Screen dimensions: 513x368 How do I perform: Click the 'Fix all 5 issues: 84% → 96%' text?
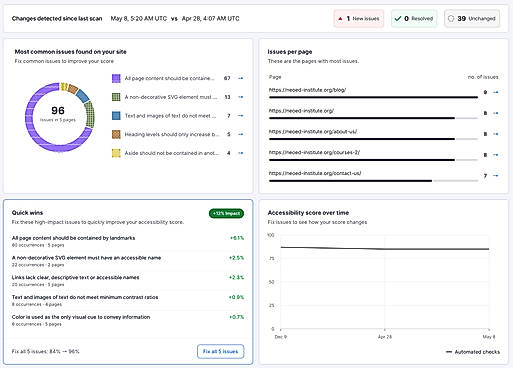(46, 351)
